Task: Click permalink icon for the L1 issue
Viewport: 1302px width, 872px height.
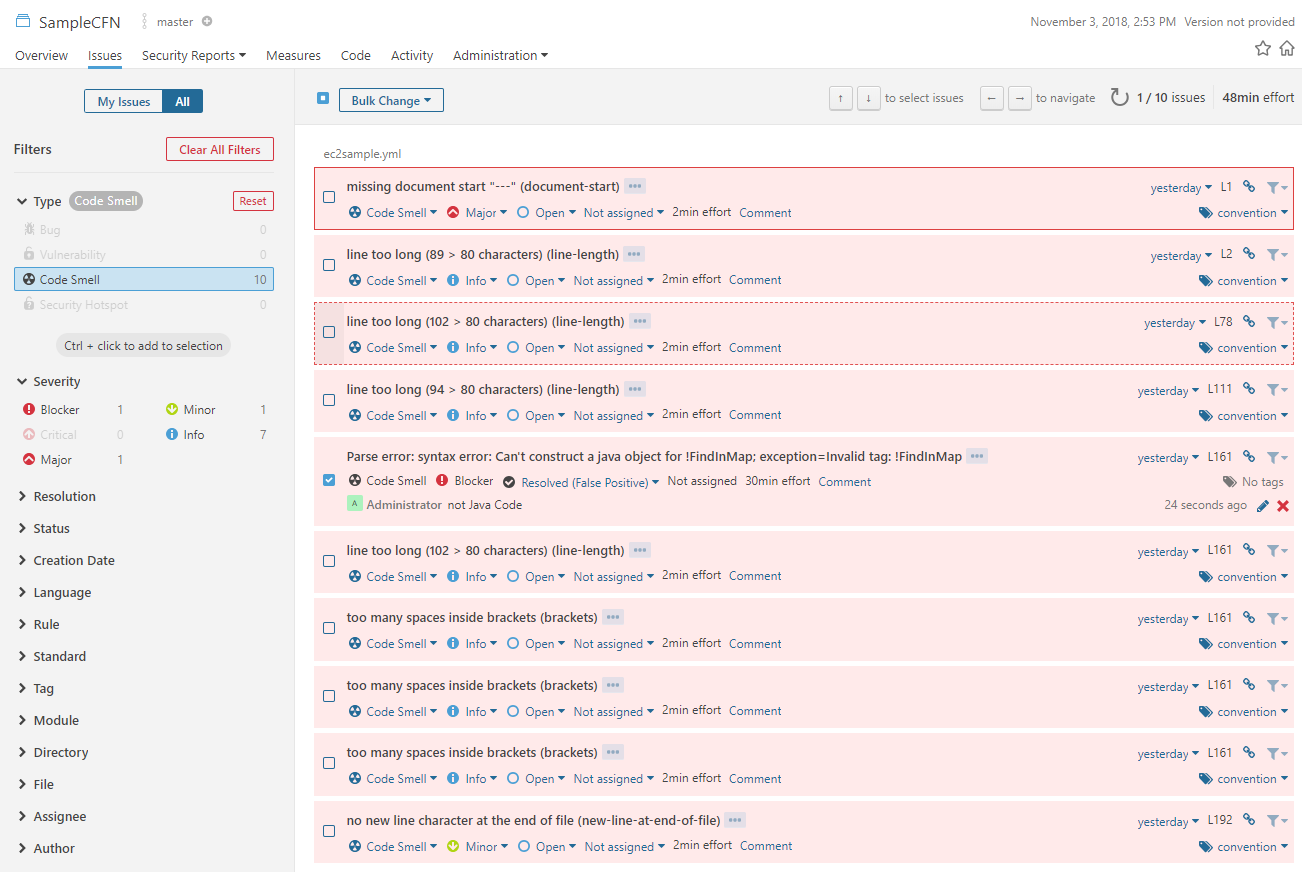Action: 1249,186
